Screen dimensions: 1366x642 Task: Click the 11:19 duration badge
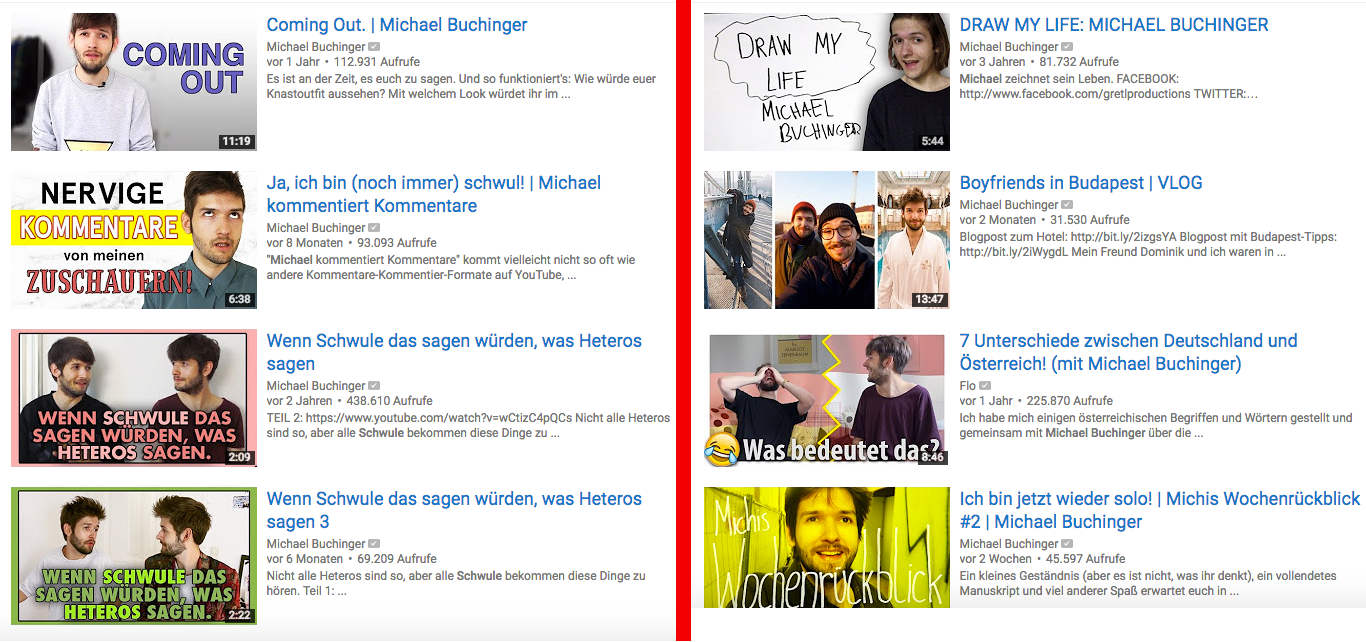click(x=237, y=142)
